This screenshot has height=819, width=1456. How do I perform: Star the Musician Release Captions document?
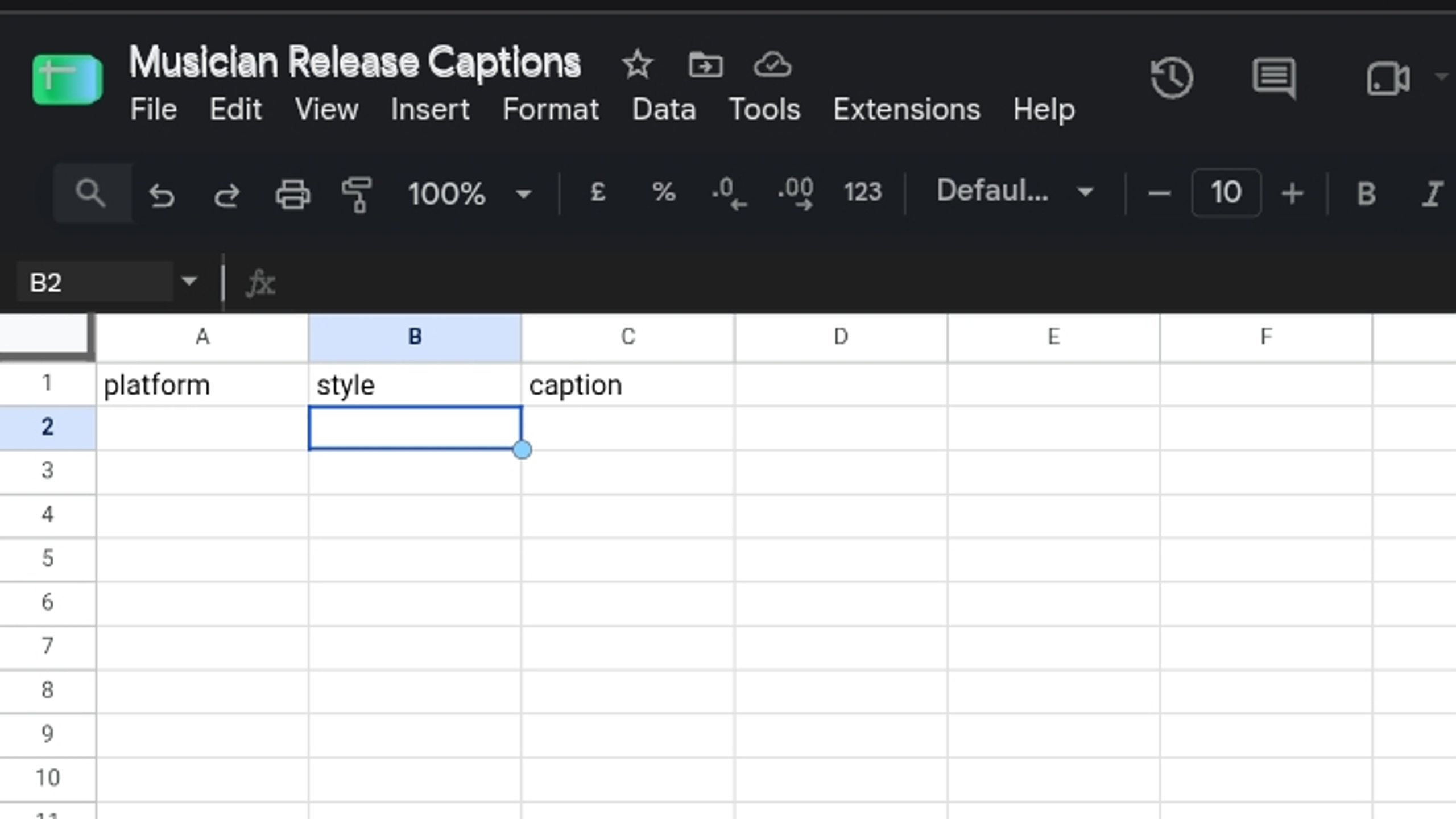(x=637, y=64)
